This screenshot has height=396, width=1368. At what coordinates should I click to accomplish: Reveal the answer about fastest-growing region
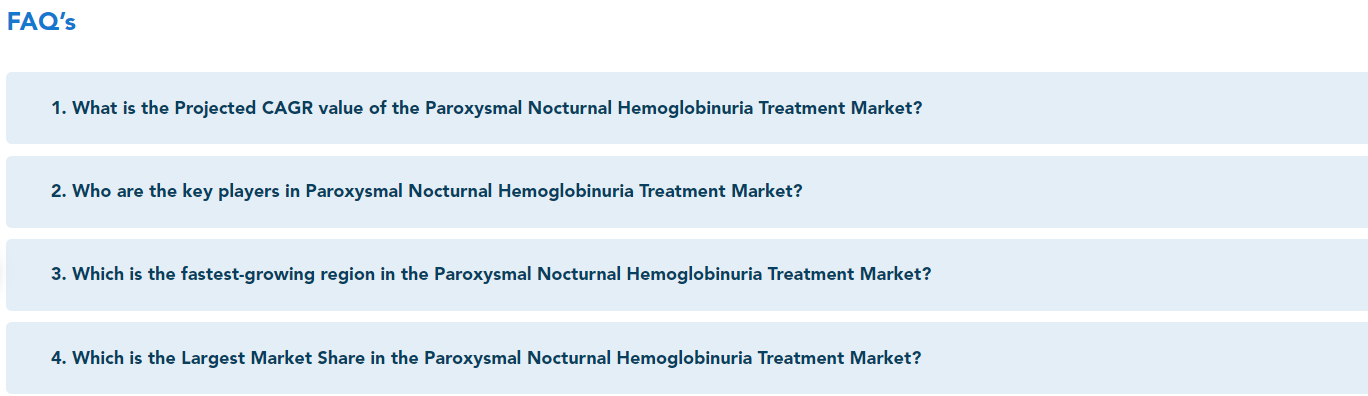pyautogui.click(x=687, y=274)
